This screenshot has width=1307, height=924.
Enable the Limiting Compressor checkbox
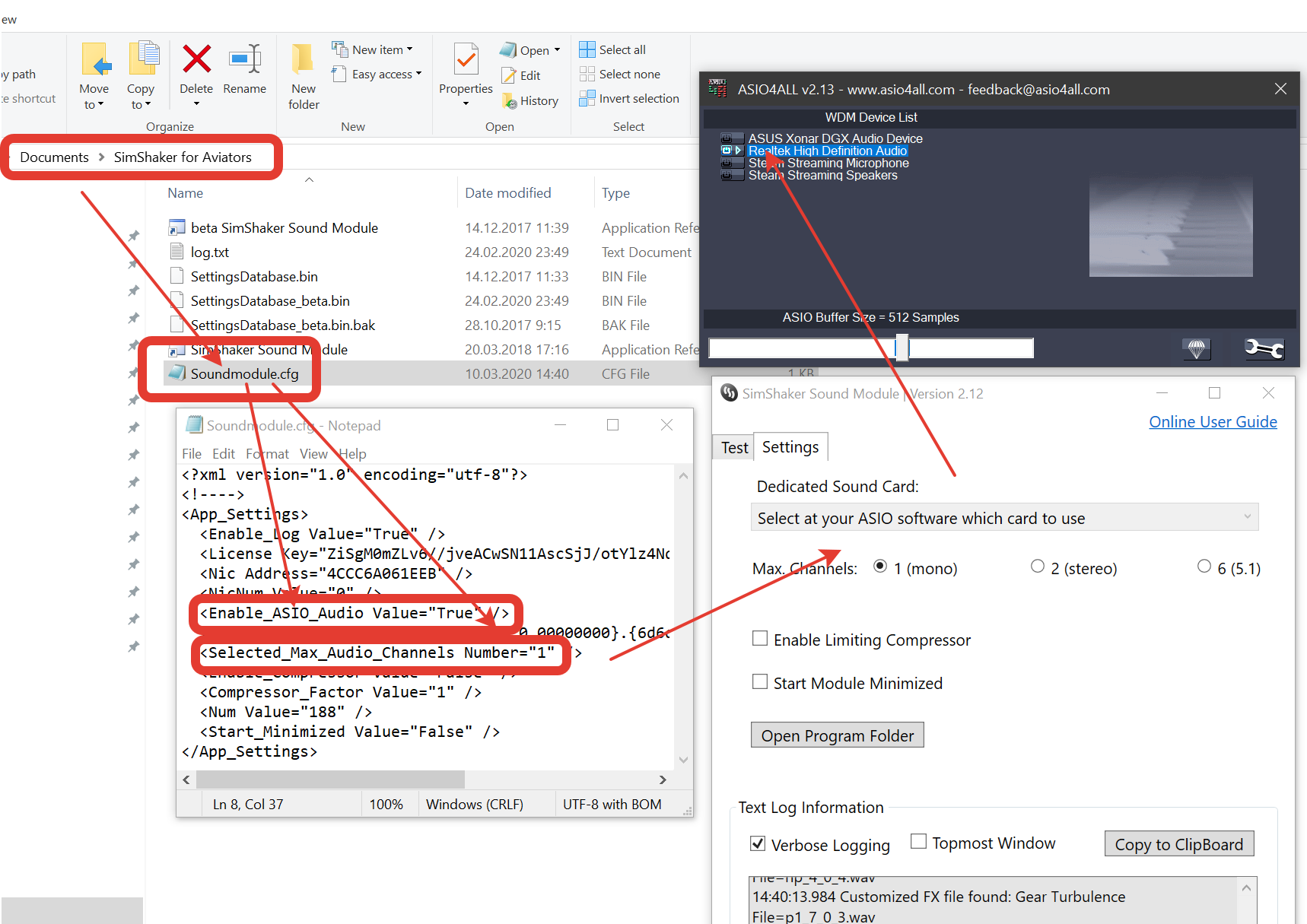coord(760,638)
